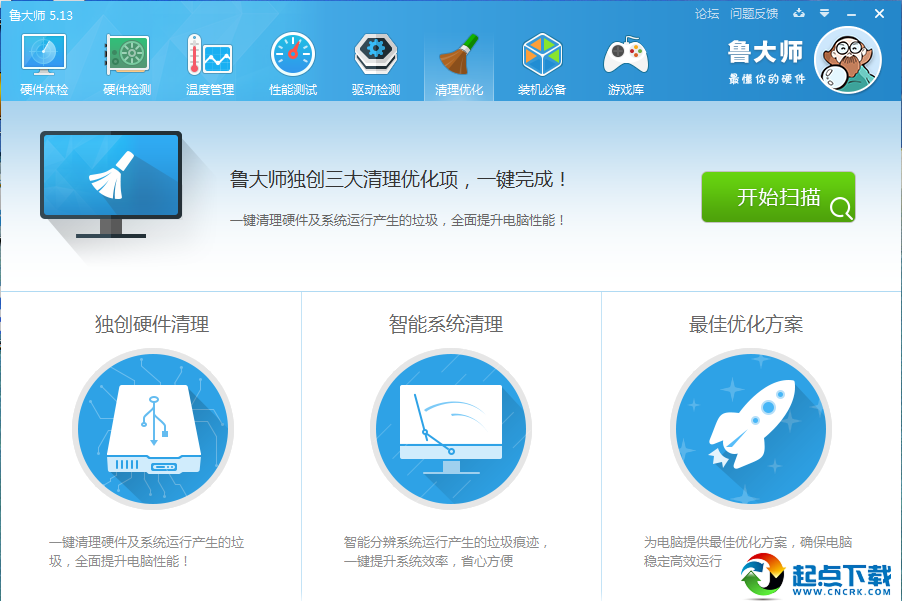The image size is (902, 601).
Task: Click the 独创硬件清理 hard drive icon
Action: [153, 429]
